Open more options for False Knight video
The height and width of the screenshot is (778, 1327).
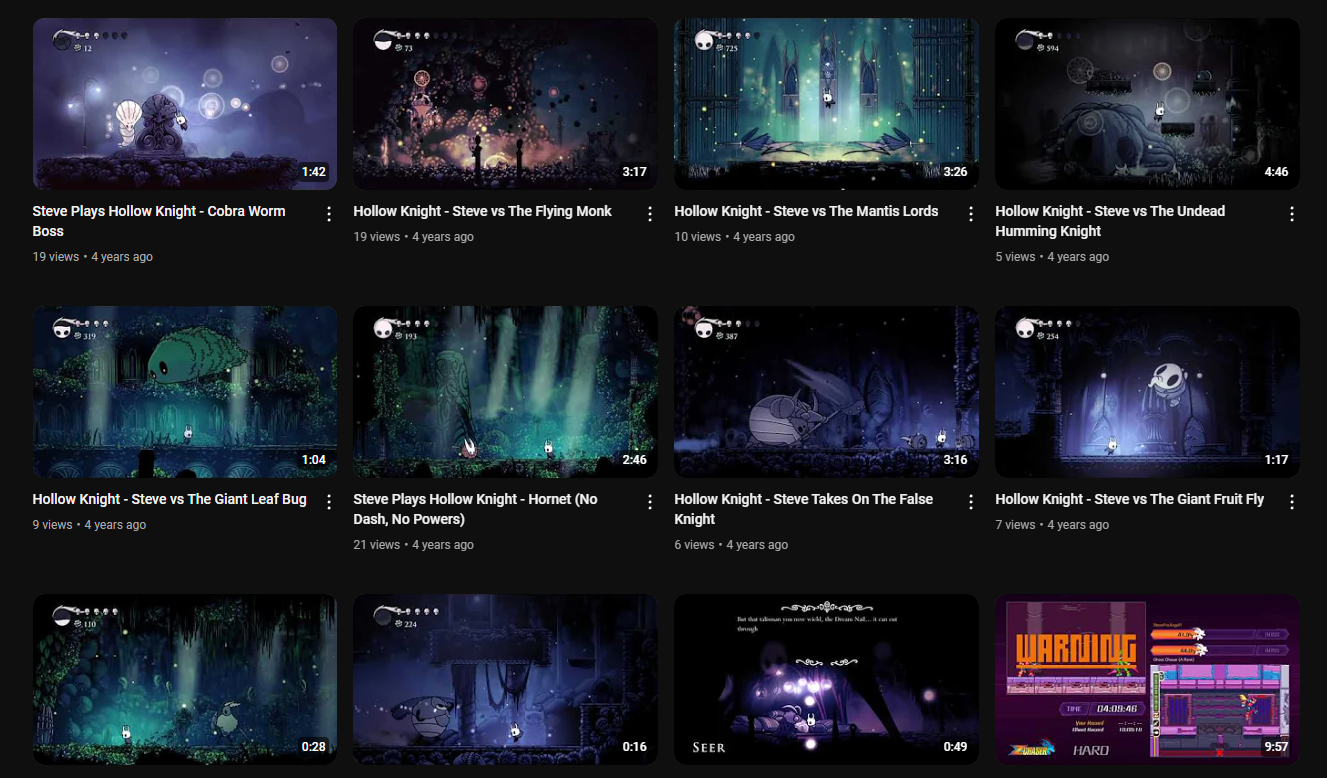(971, 502)
